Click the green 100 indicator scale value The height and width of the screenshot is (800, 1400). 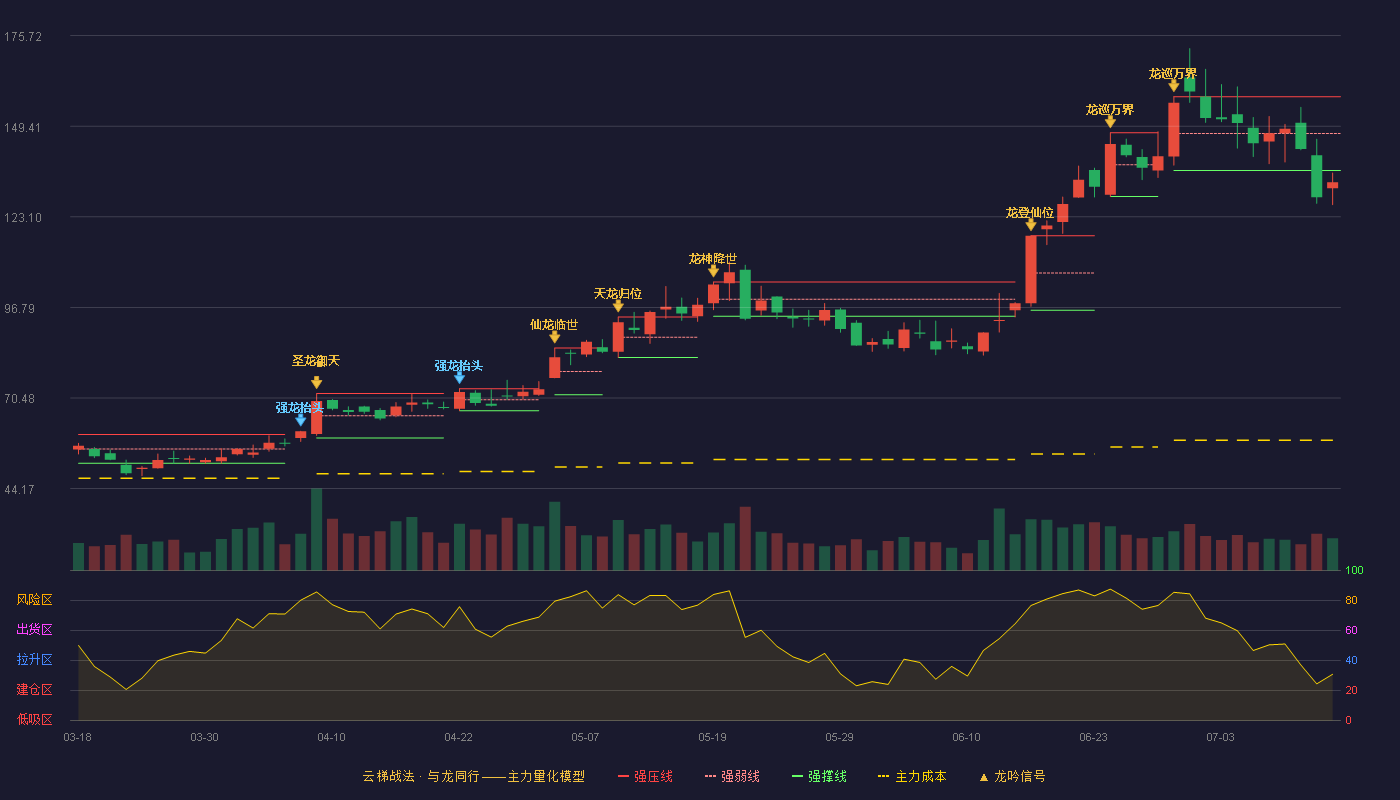point(1354,571)
